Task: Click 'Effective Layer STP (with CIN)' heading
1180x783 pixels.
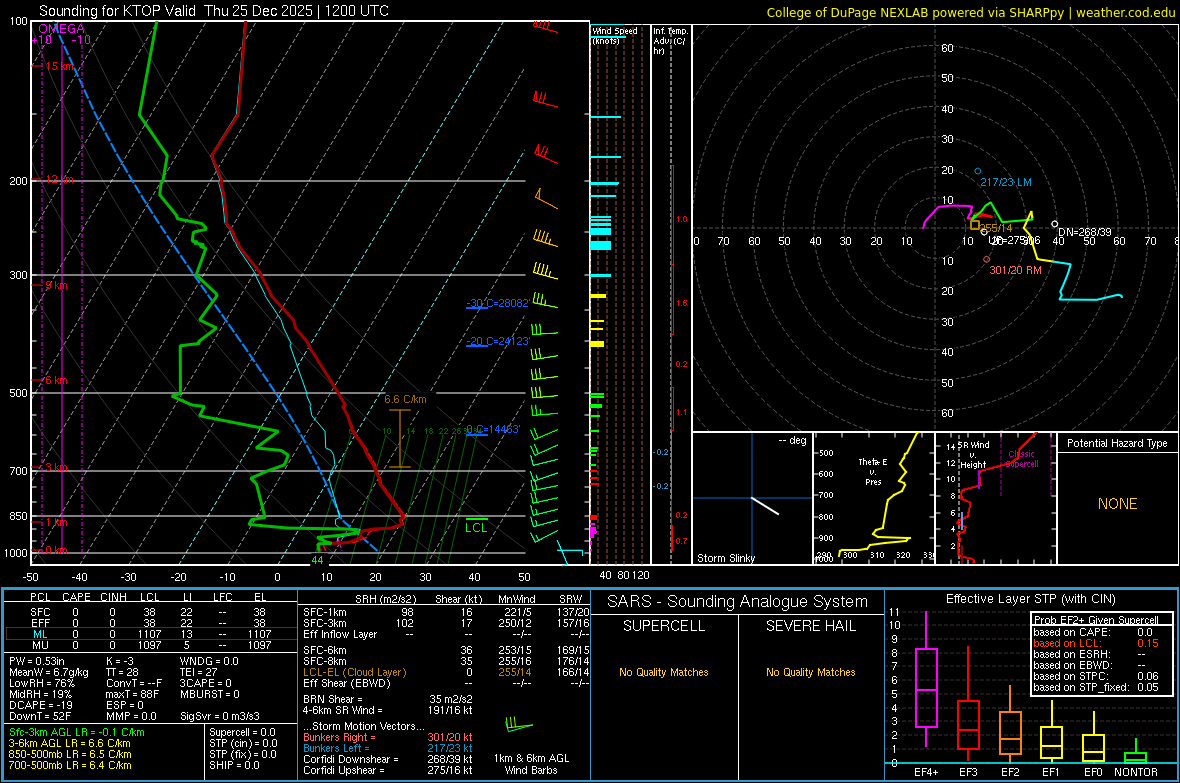Action: (x=1031, y=599)
